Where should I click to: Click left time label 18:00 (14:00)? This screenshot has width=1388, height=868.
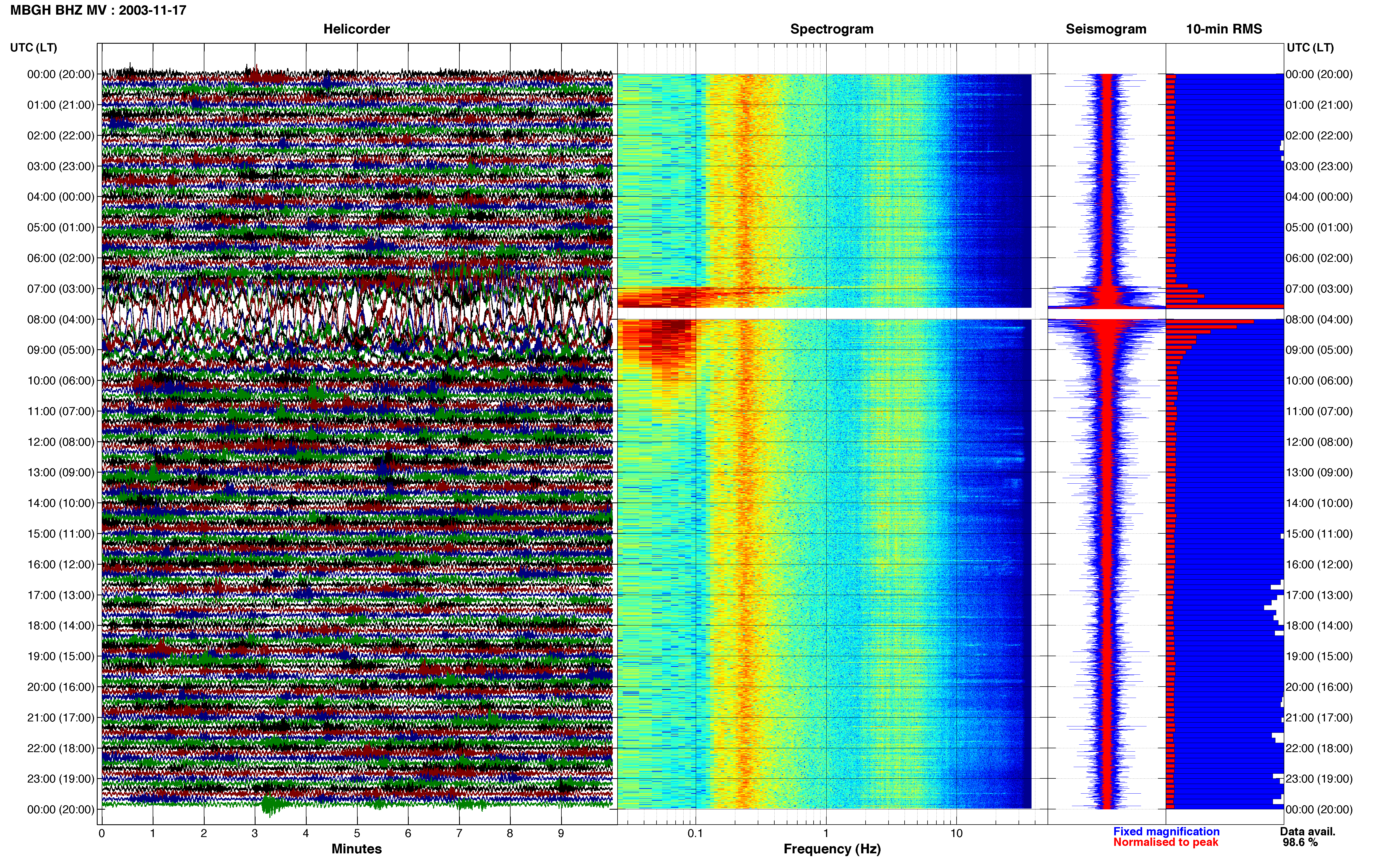[x=61, y=625]
